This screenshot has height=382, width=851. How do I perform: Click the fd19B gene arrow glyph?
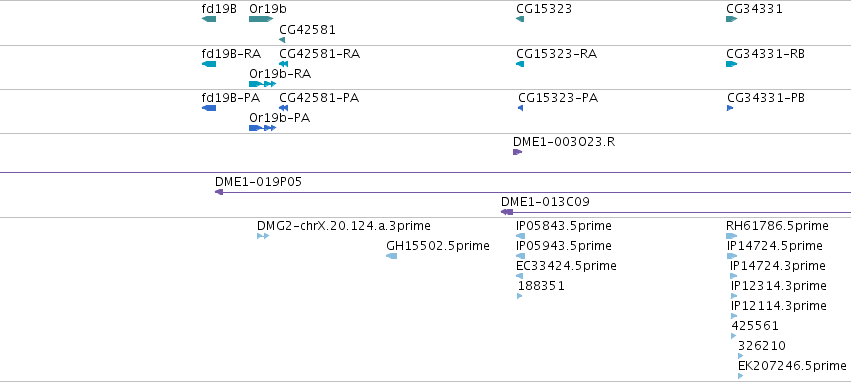(209, 19)
